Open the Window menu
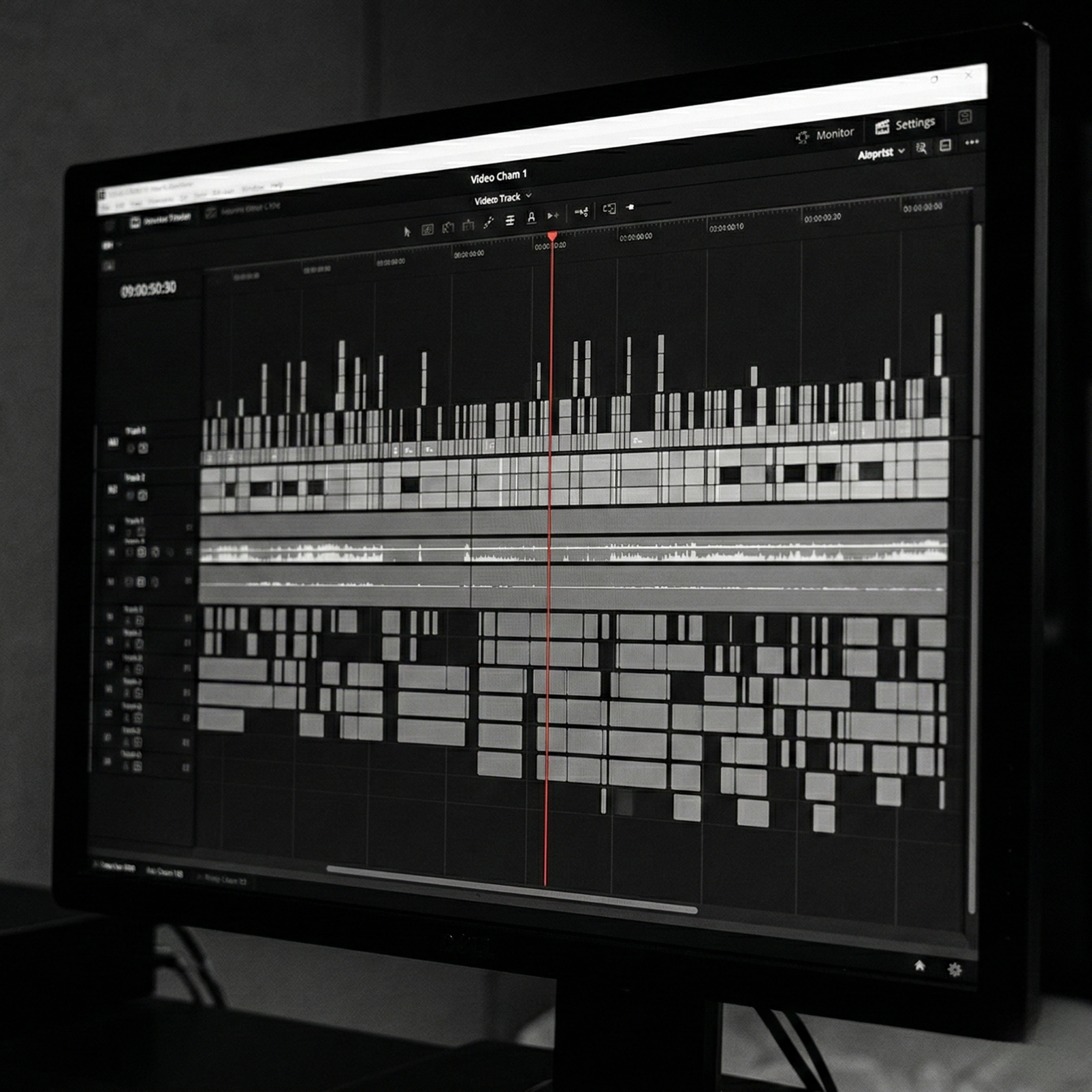The height and width of the screenshot is (1092, 1092). [x=252, y=188]
